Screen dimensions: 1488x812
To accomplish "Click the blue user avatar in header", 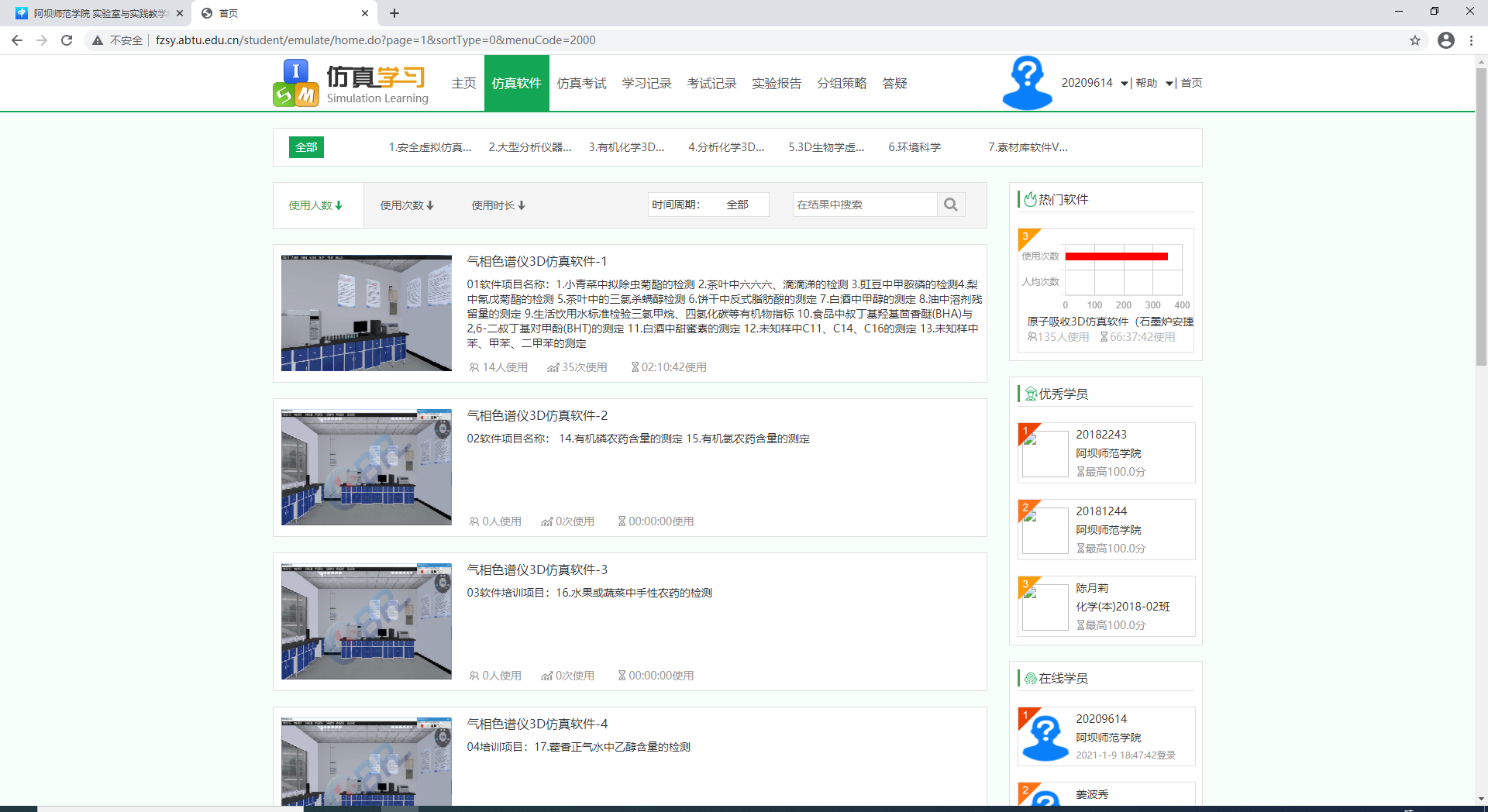I will coord(1027,83).
